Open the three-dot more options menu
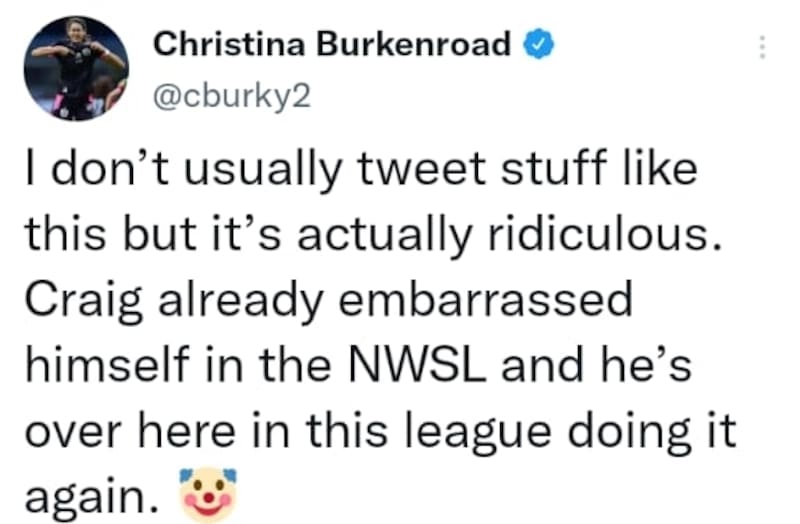The width and height of the screenshot is (800, 524). [x=762, y=47]
